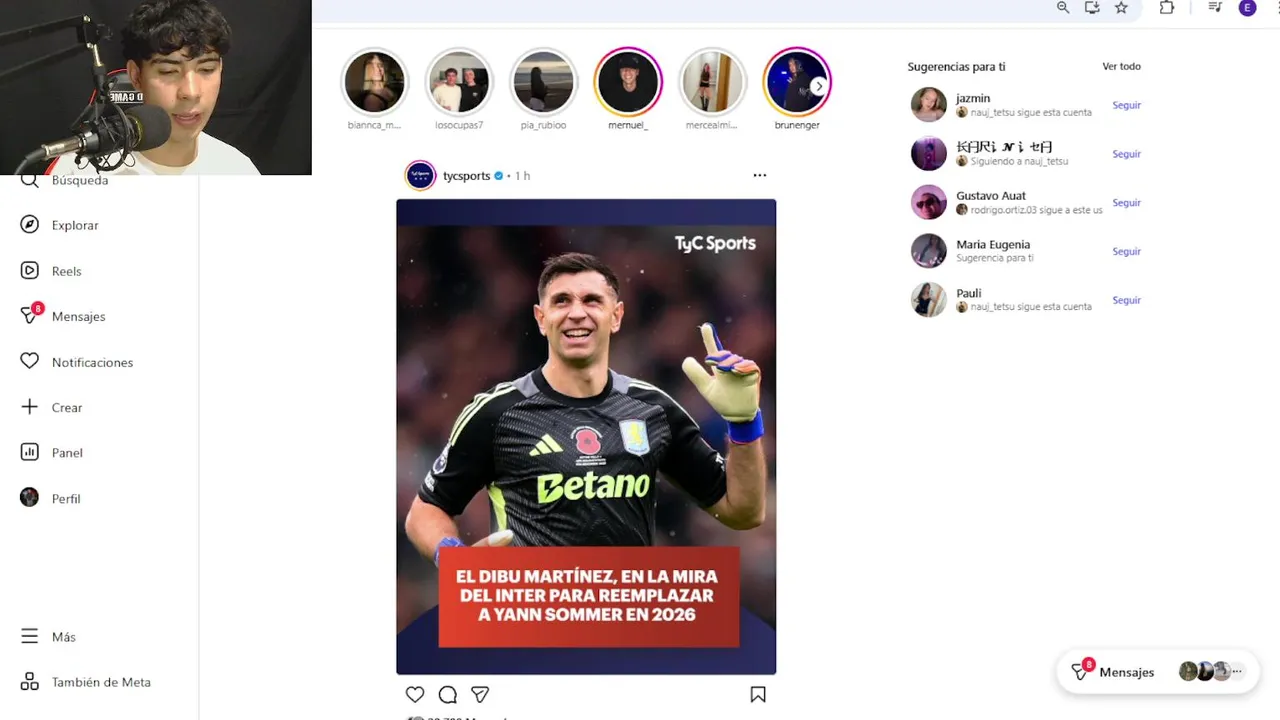
Task: Open comments with the speech bubble icon
Action: [x=448, y=694]
